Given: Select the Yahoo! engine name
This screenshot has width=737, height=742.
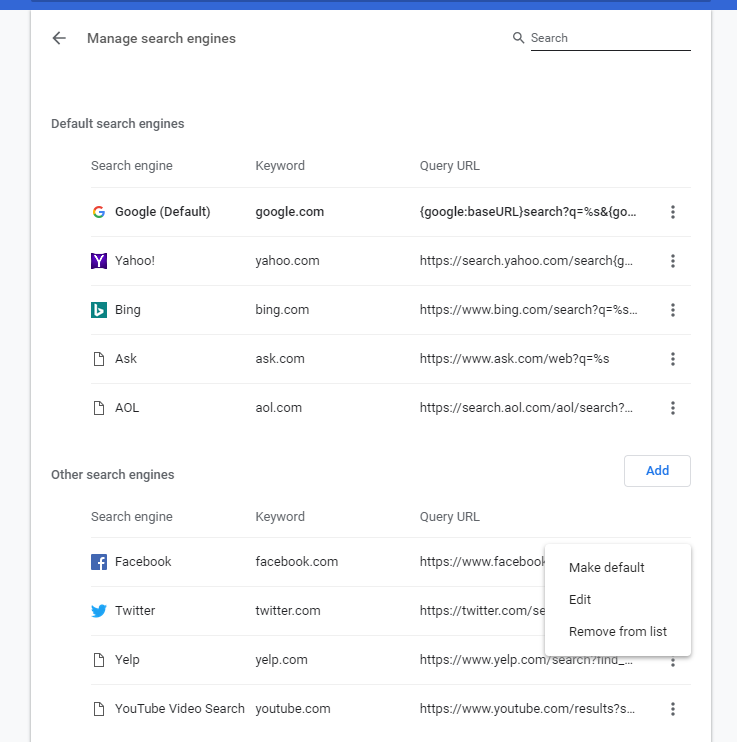Looking at the screenshot, I should tap(135, 261).
